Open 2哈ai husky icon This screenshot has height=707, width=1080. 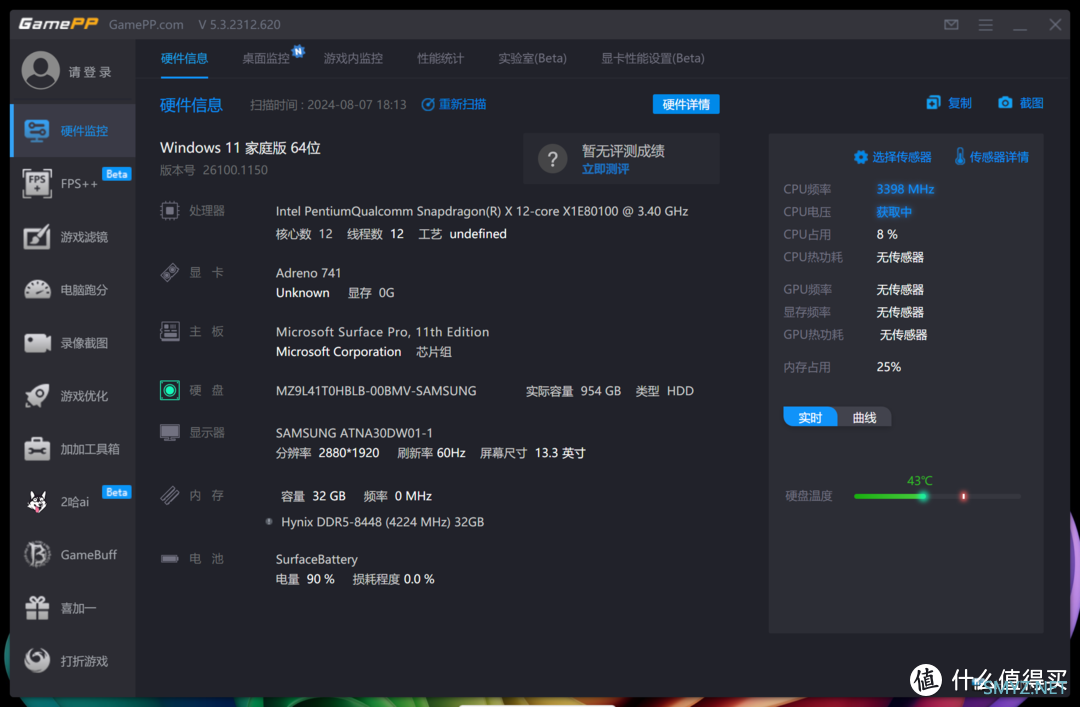click(37, 502)
